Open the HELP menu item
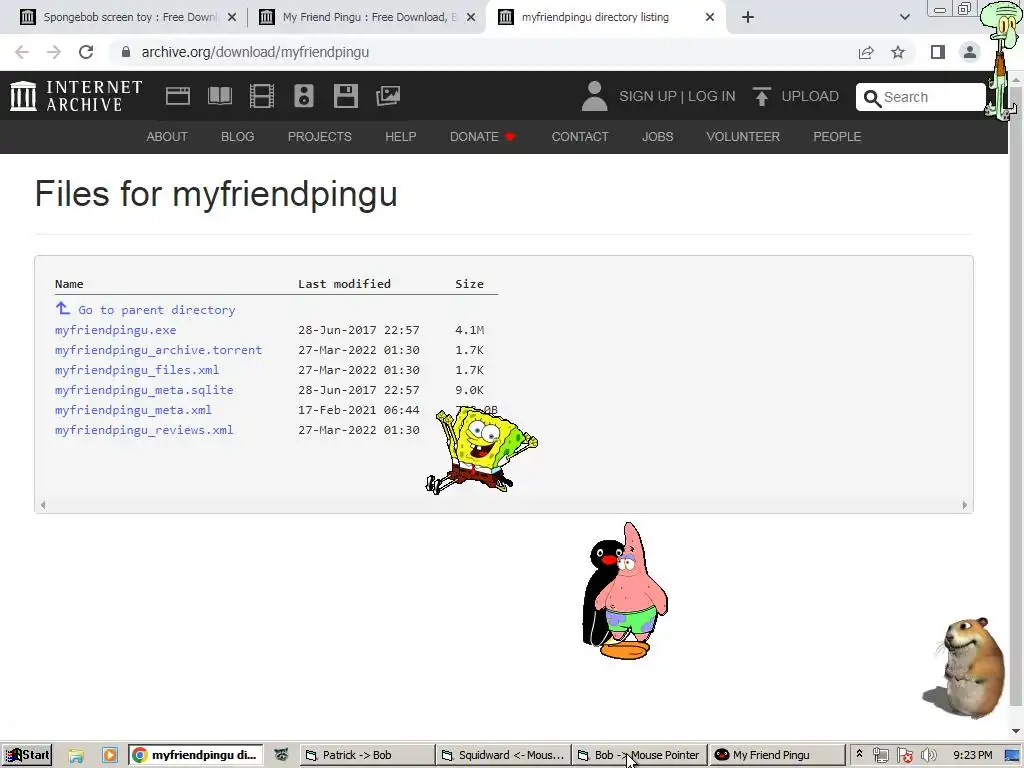The height and width of the screenshot is (768, 1024). pos(400,136)
